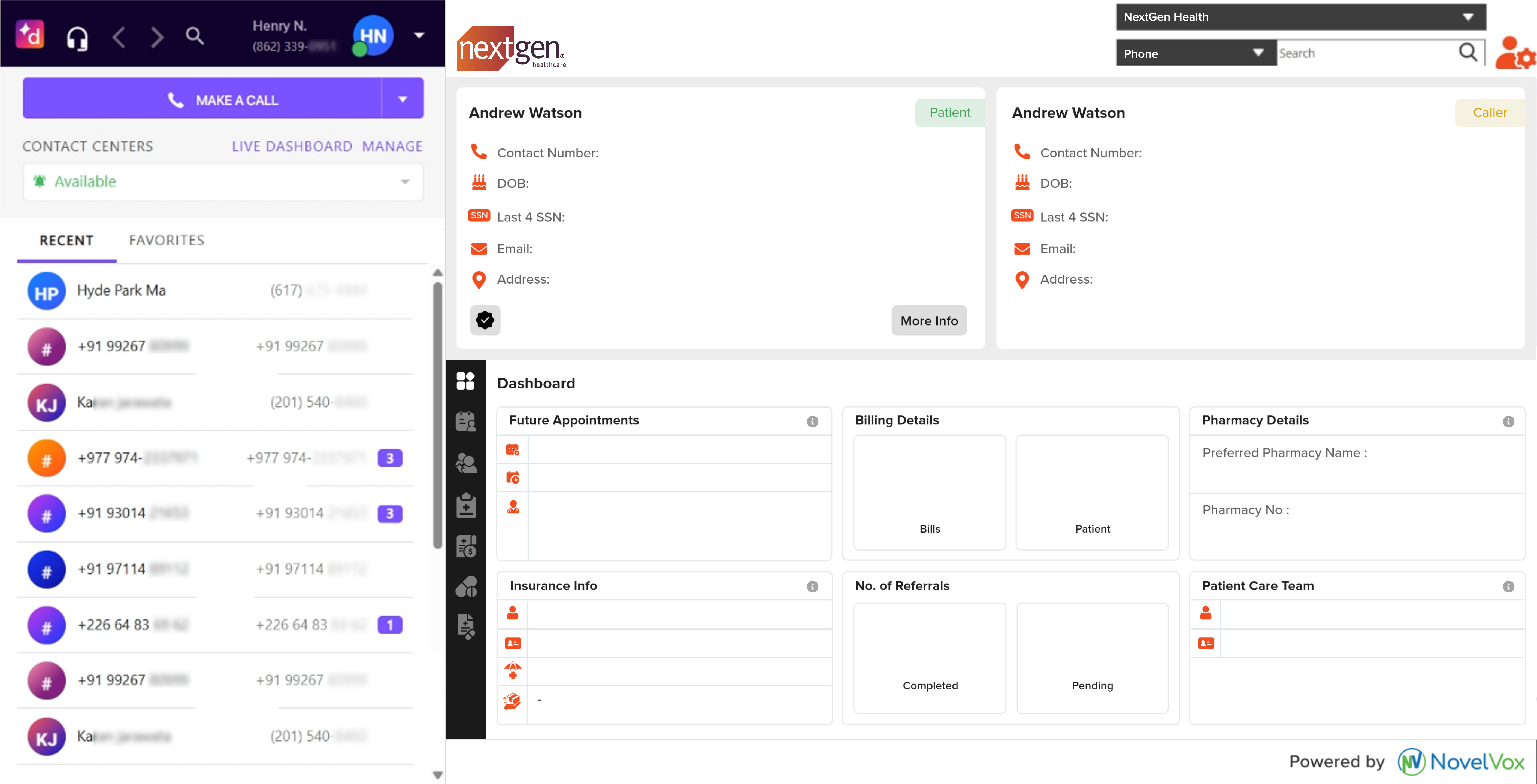Viewport: 1537px width, 784px height.
Task: Expand the Henry N. profile dropdown arrow
Action: [419, 35]
